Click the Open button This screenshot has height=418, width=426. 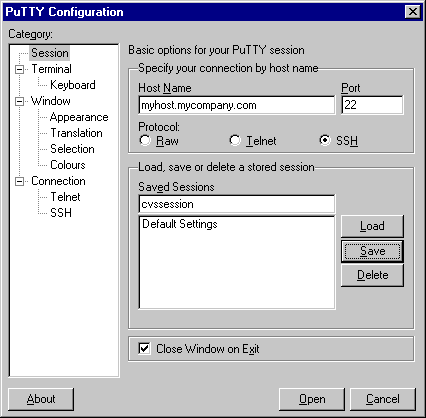pos(312,399)
